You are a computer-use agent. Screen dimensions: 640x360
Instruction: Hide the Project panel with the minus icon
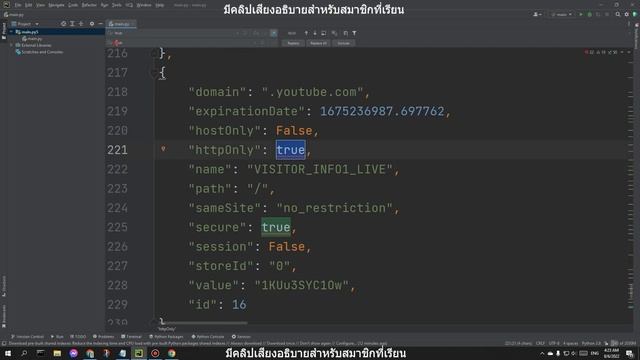100,24
